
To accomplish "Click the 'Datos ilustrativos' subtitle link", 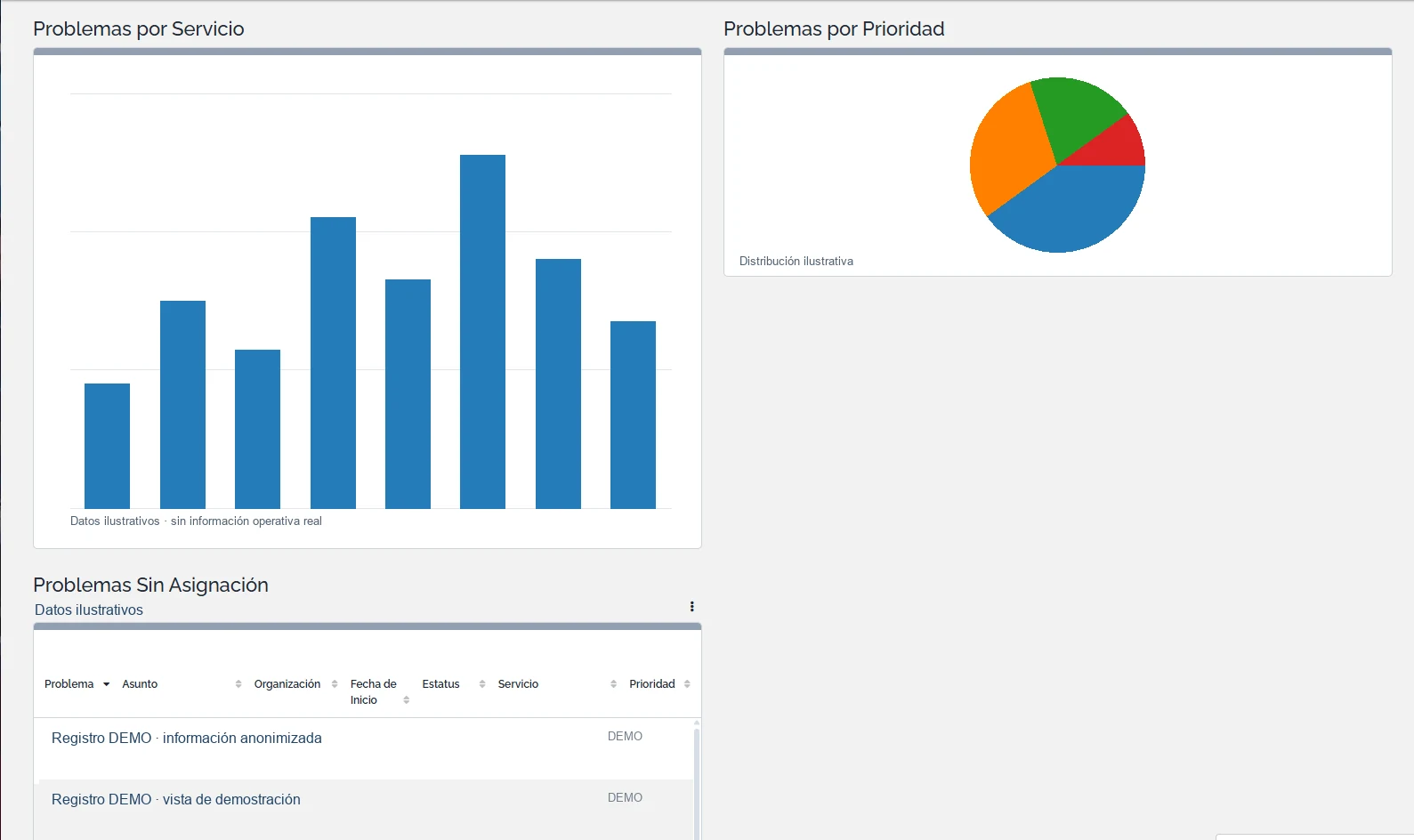I will (x=89, y=610).
